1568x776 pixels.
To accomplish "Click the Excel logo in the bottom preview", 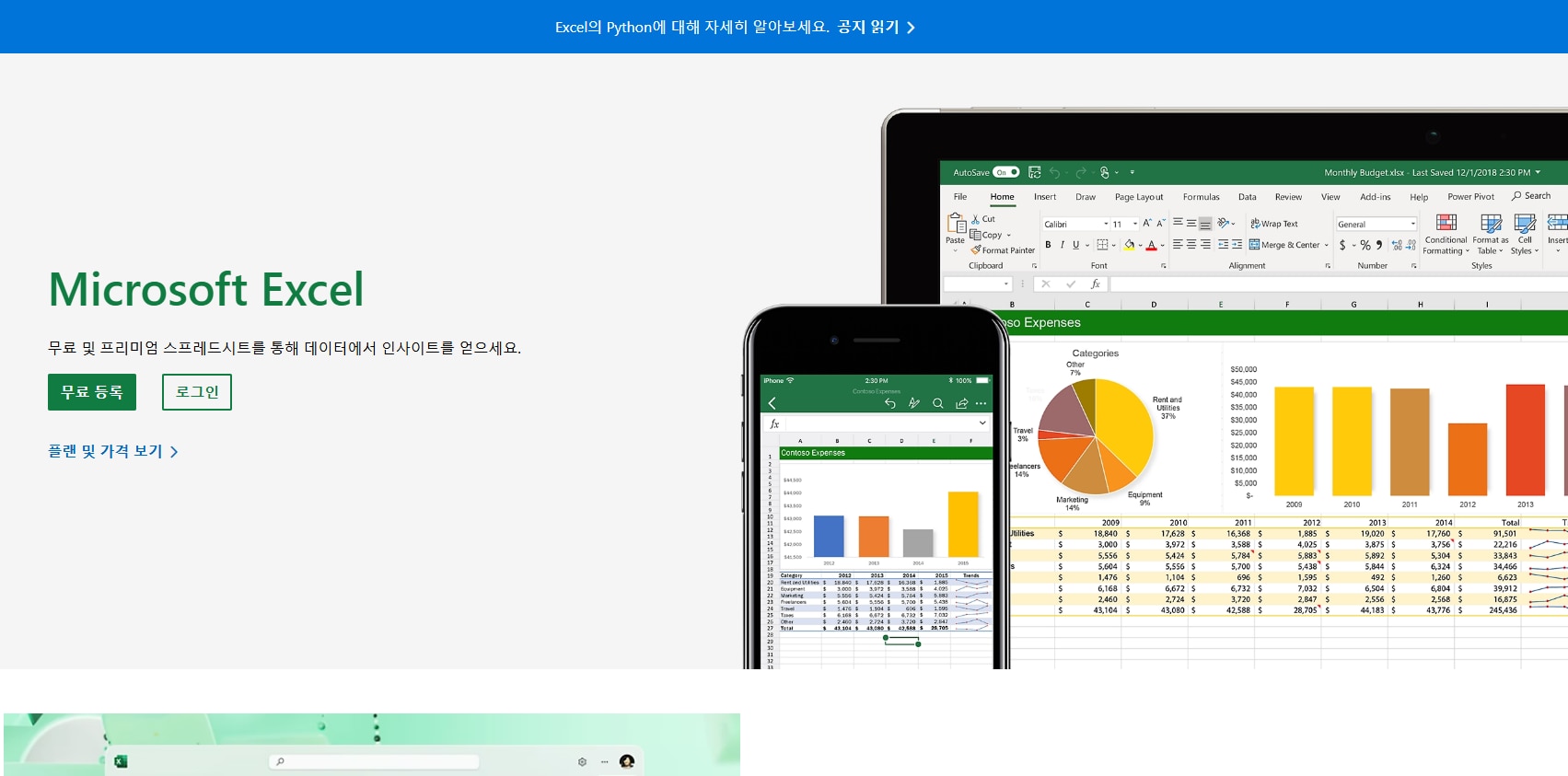I will [121, 761].
